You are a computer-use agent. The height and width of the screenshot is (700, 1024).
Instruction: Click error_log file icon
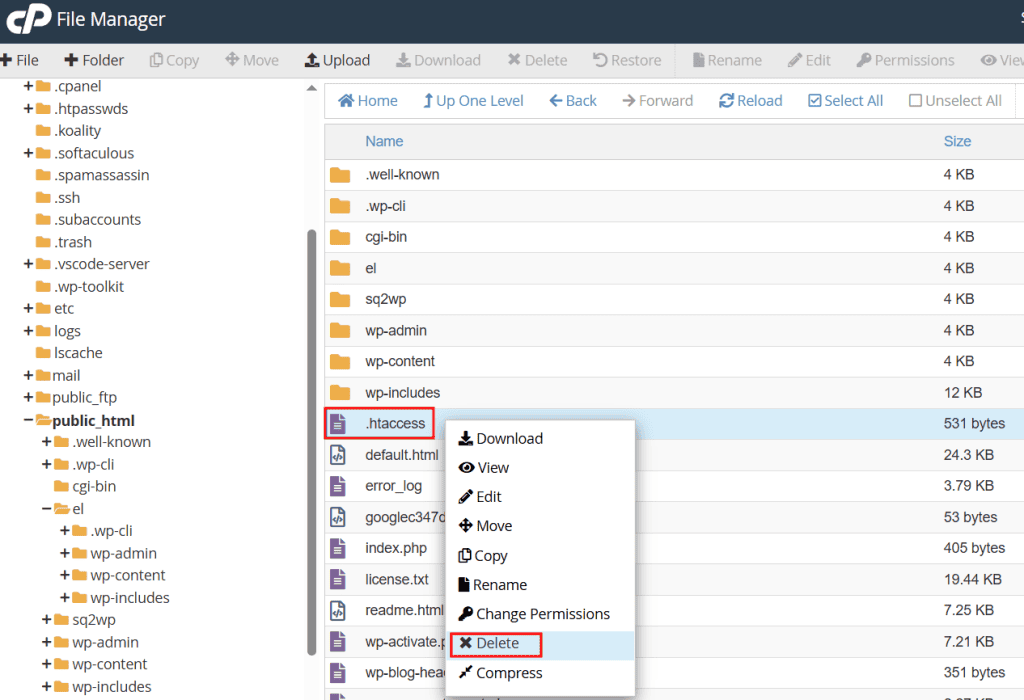pos(338,486)
